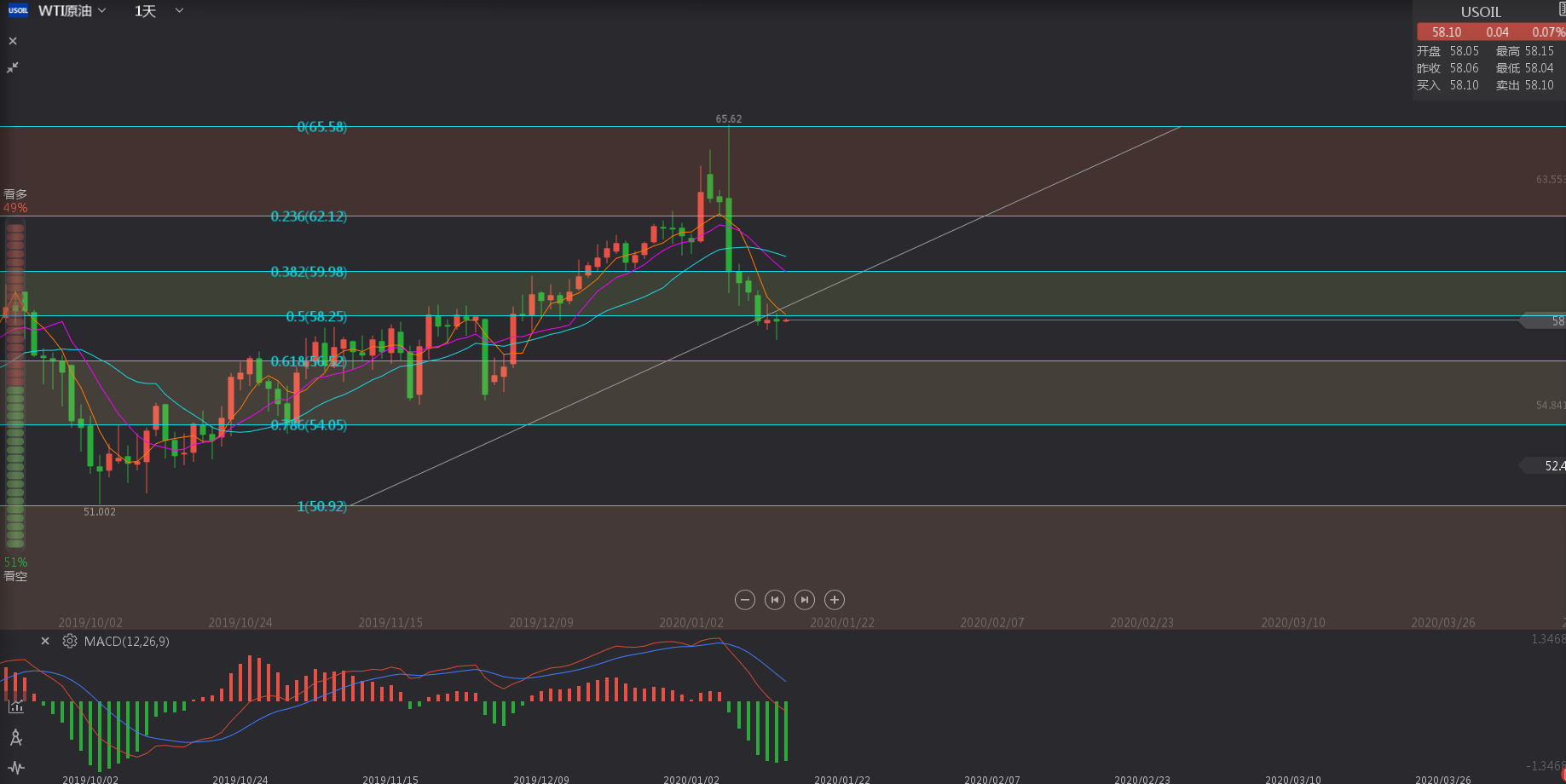1566x784 pixels.
Task: Click the red 58.10 price quote bar
Action: pyautogui.click(x=1490, y=32)
